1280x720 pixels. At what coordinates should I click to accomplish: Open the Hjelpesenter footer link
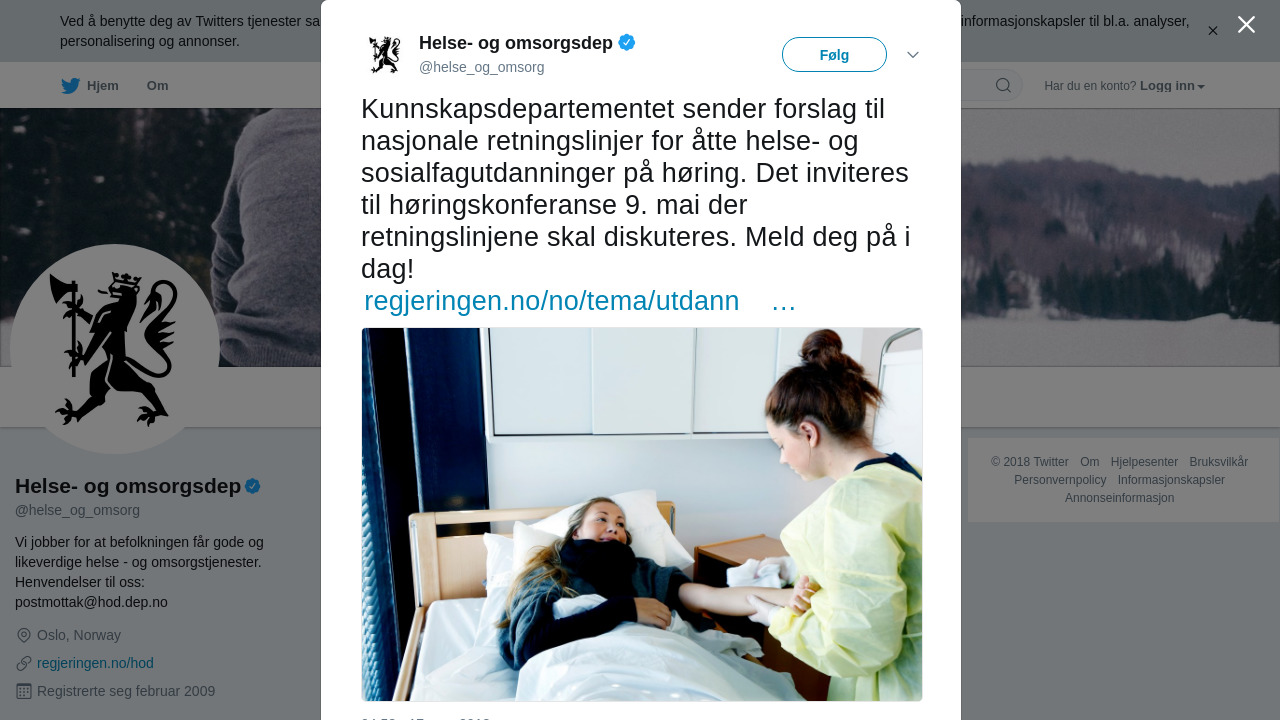[1144, 462]
